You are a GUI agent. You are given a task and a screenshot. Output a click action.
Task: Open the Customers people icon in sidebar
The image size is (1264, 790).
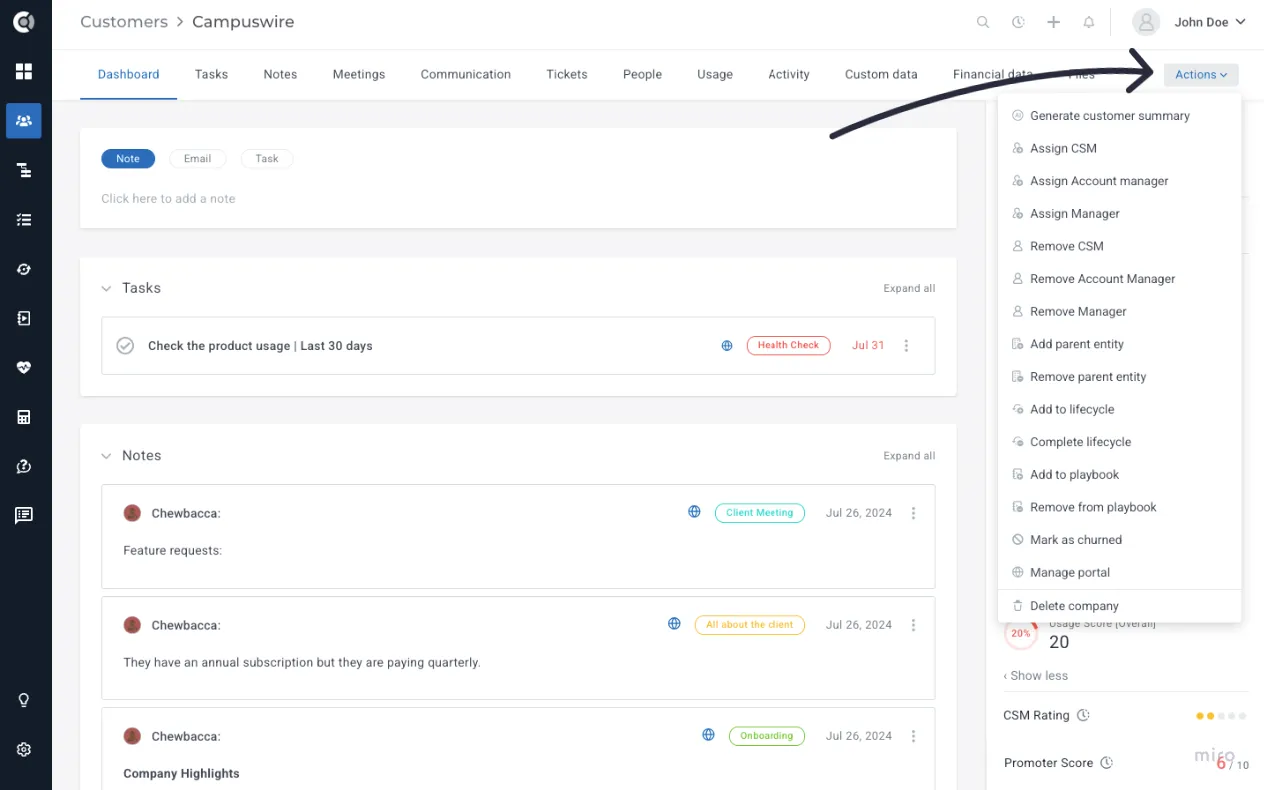pyautogui.click(x=24, y=121)
